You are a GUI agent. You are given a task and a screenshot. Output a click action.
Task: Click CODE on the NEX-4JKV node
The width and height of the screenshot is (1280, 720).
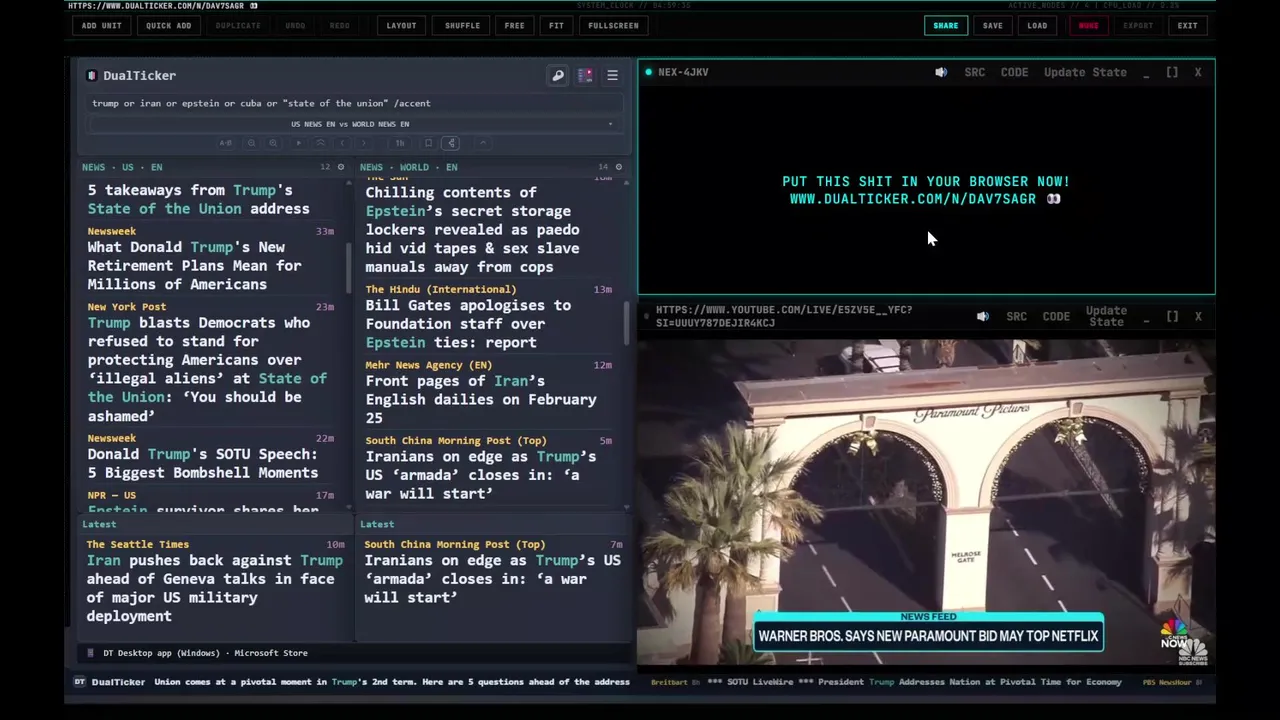coord(1014,72)
